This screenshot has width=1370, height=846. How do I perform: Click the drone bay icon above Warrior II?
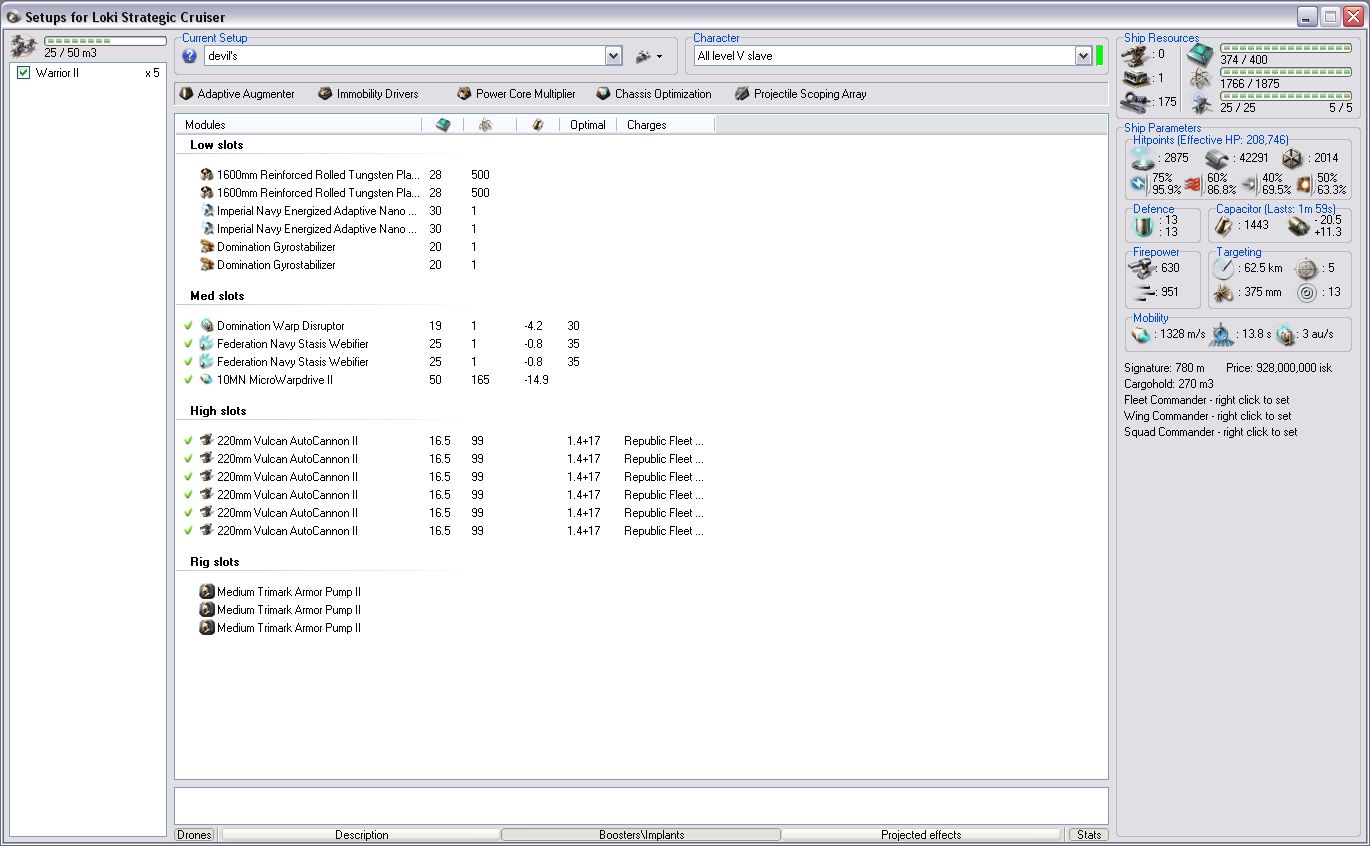[24, 46]
